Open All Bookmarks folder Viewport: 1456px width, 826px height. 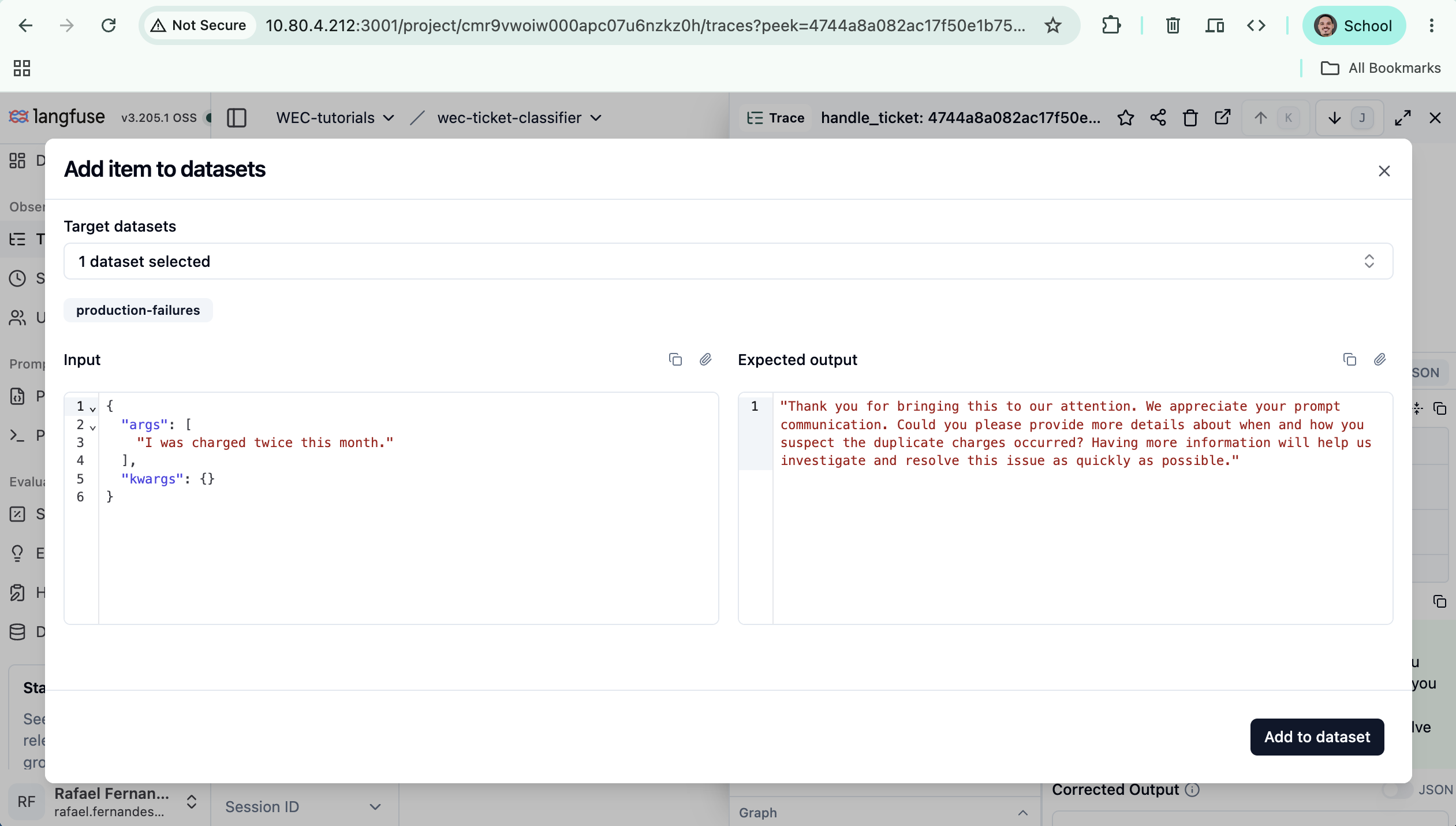click(x=1381, y=68)
